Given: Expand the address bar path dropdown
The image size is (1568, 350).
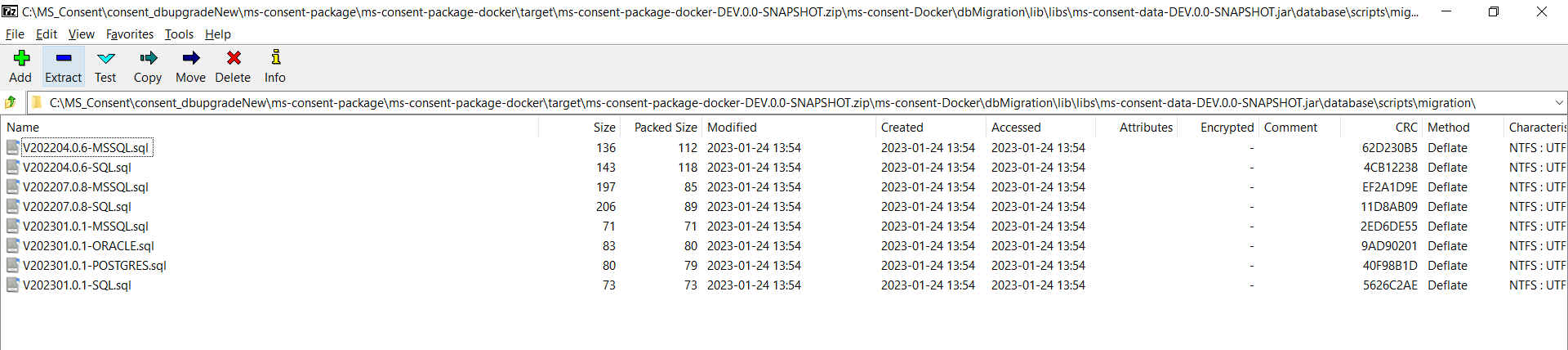Looking at the screenshot, I should coord(1558,103).
